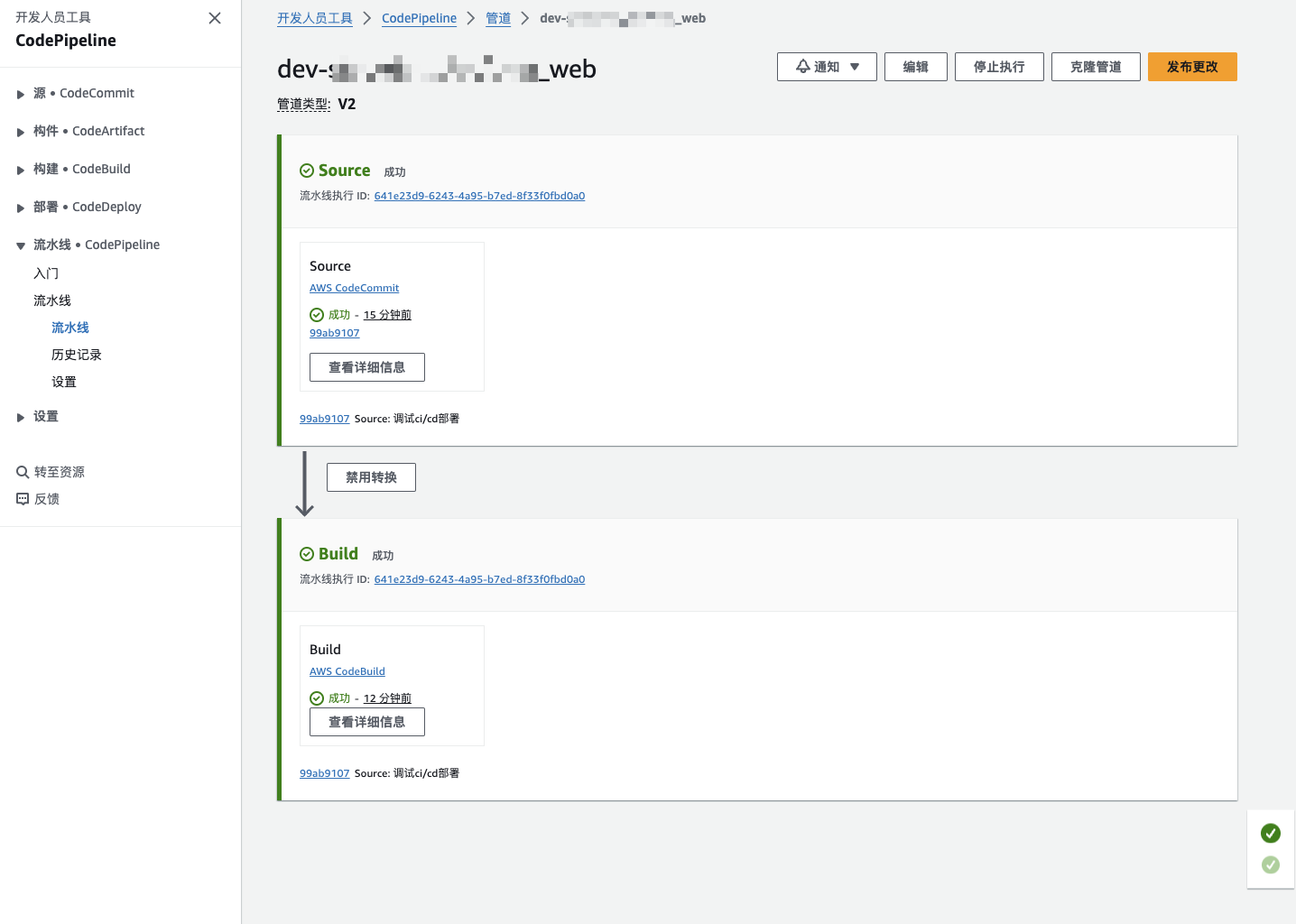
Task: Jump to second stage via light green check
Action: coord(1271,864)
